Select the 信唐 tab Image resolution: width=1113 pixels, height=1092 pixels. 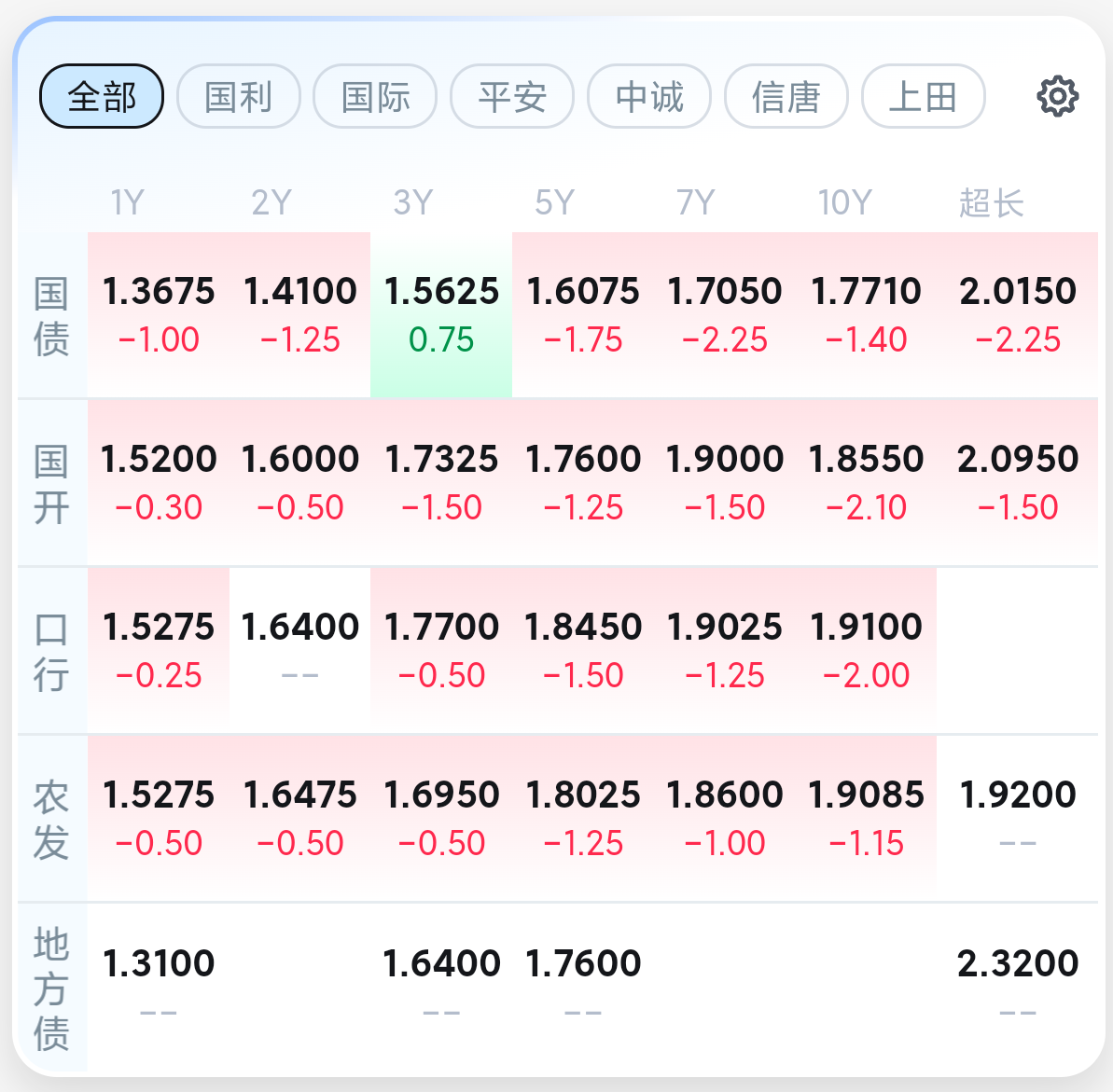click(786, 96)
